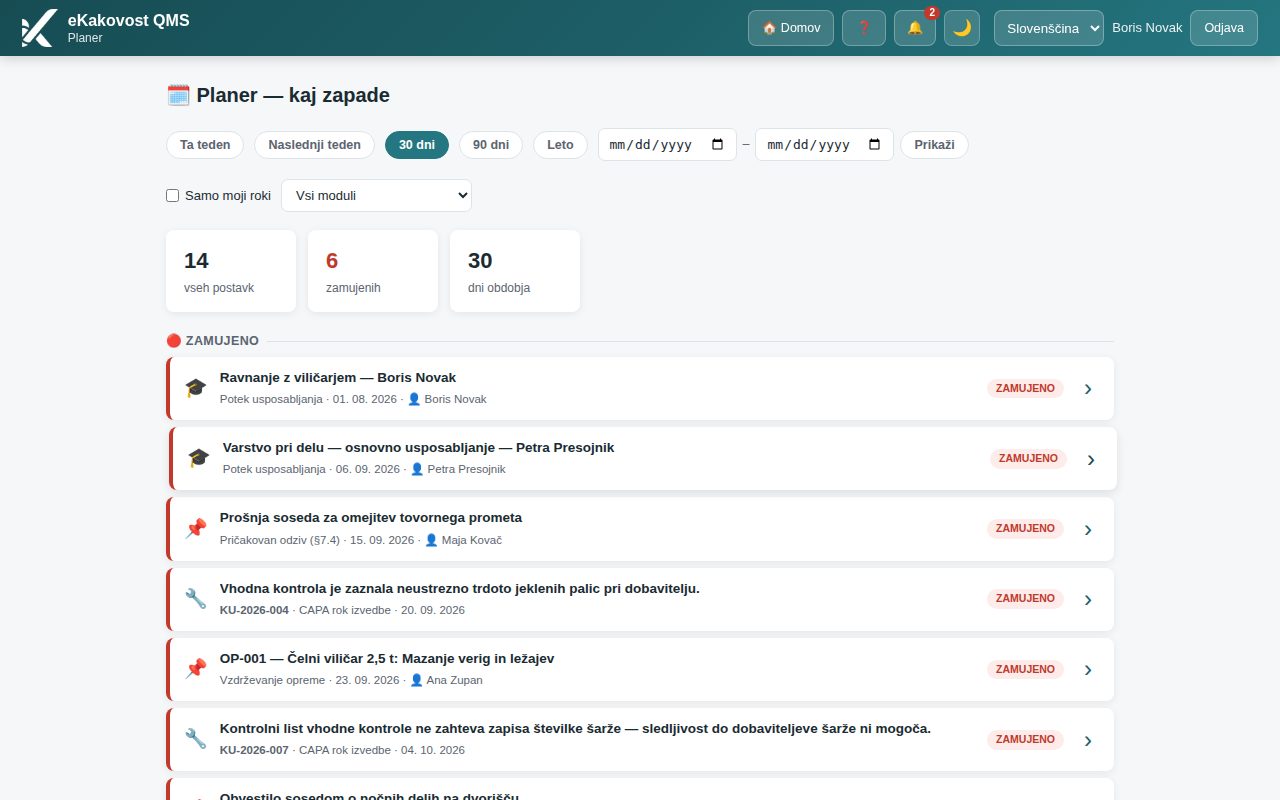Click ZAMUJENO badge on Prošnja soseda row
Screen dimensions: 1280x800
1025,528
